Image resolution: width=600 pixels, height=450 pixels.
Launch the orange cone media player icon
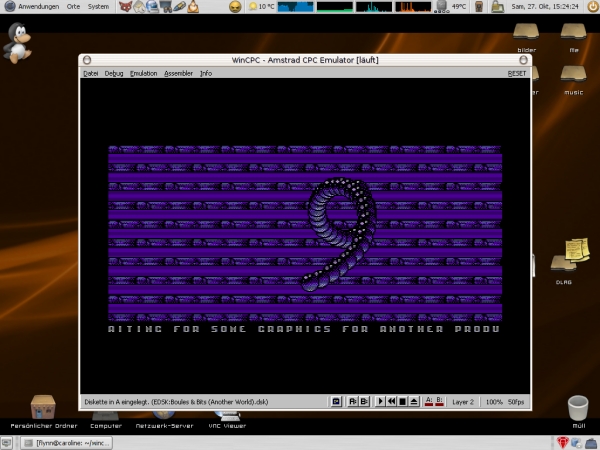193,7
